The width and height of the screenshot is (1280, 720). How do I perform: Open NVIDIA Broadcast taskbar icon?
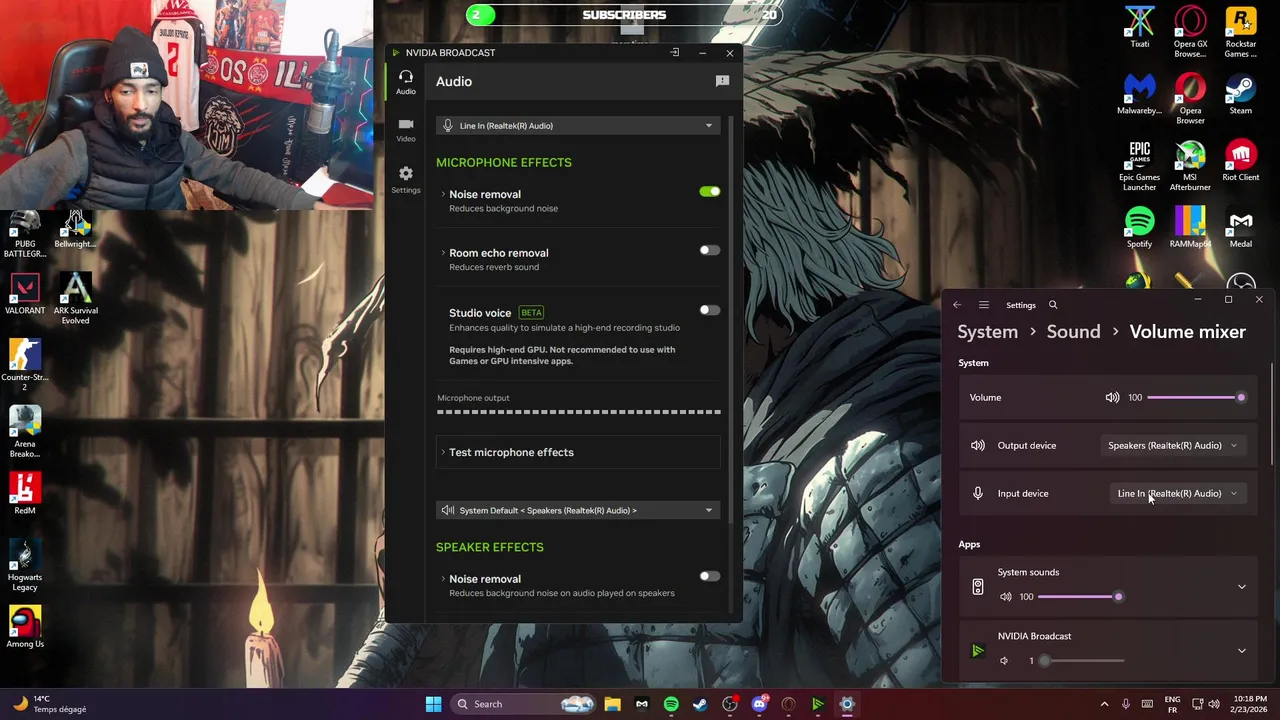(x=817, y=704)
